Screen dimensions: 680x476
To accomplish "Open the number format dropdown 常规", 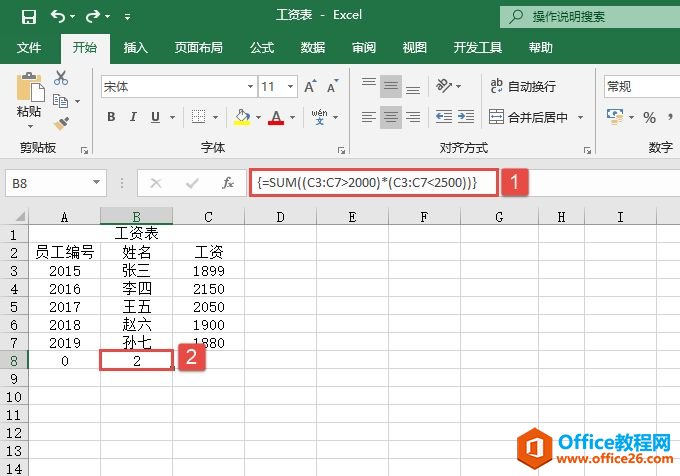I will coord(640,87).
